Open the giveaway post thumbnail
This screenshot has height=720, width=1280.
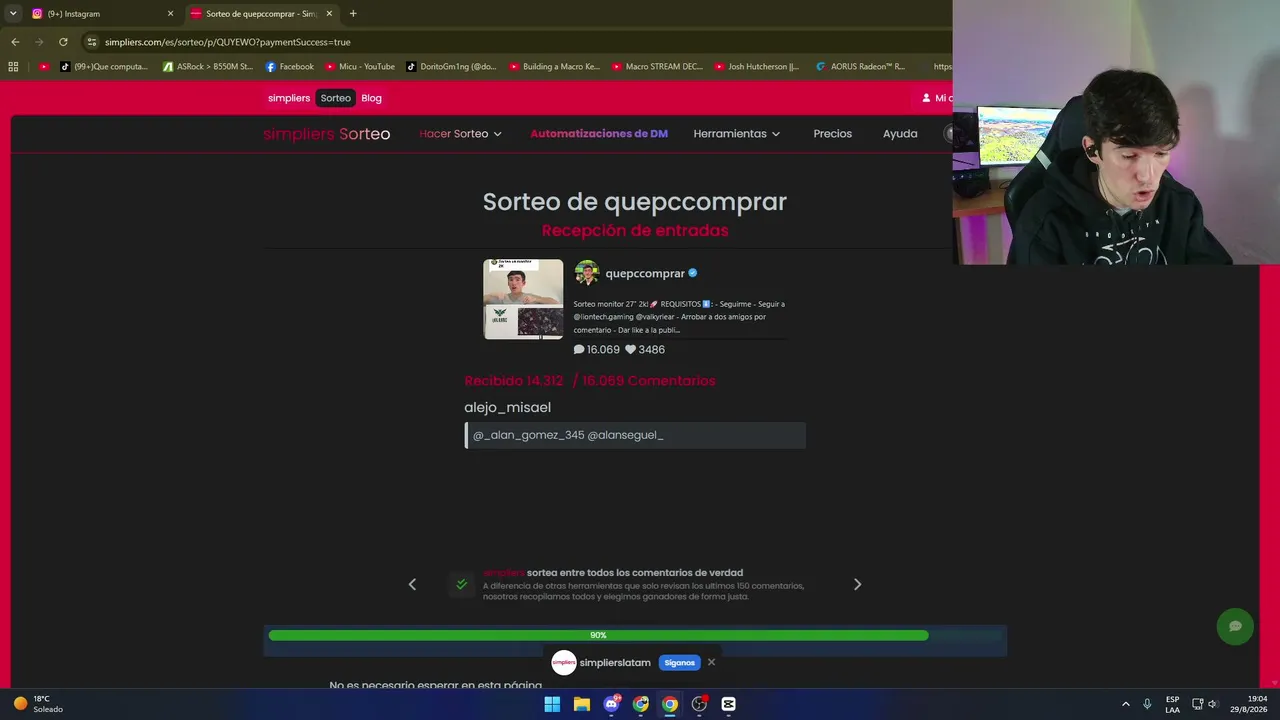pyautogui.click(x=523, y=299)
